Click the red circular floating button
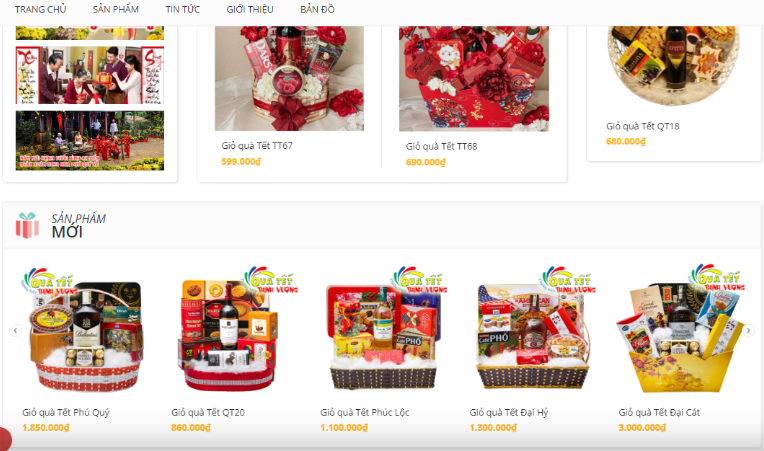764x451 pixels. 5,439
